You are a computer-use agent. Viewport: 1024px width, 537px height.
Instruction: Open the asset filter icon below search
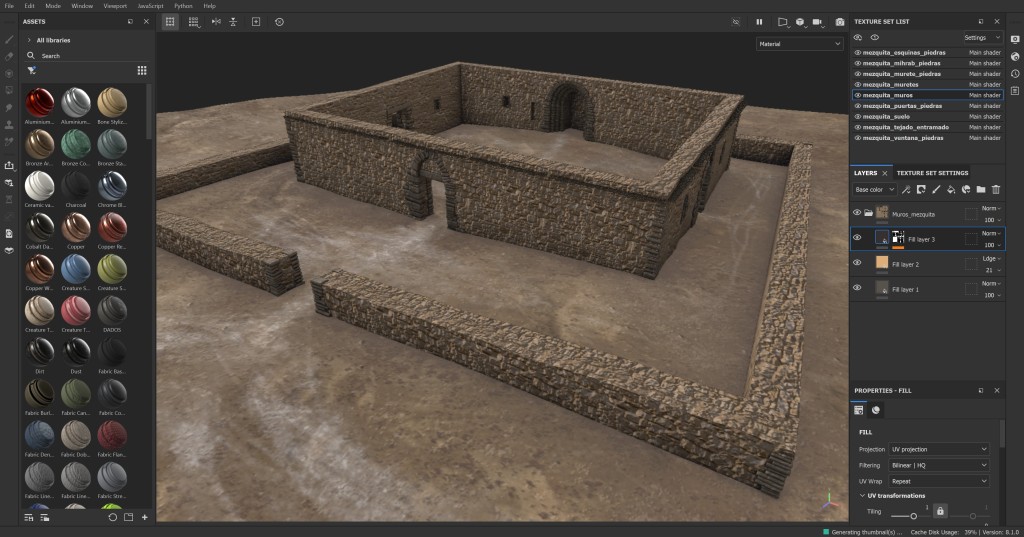click(32, 71)
